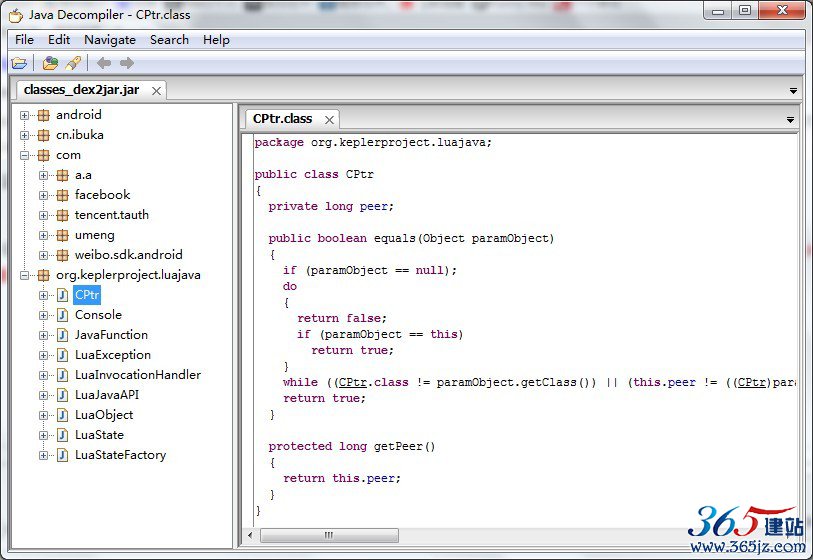Select the LuaObject tree item
Image resolution: width=813 pixels, height=560 pixels.
pyautogui.click(x=104, y=415)
